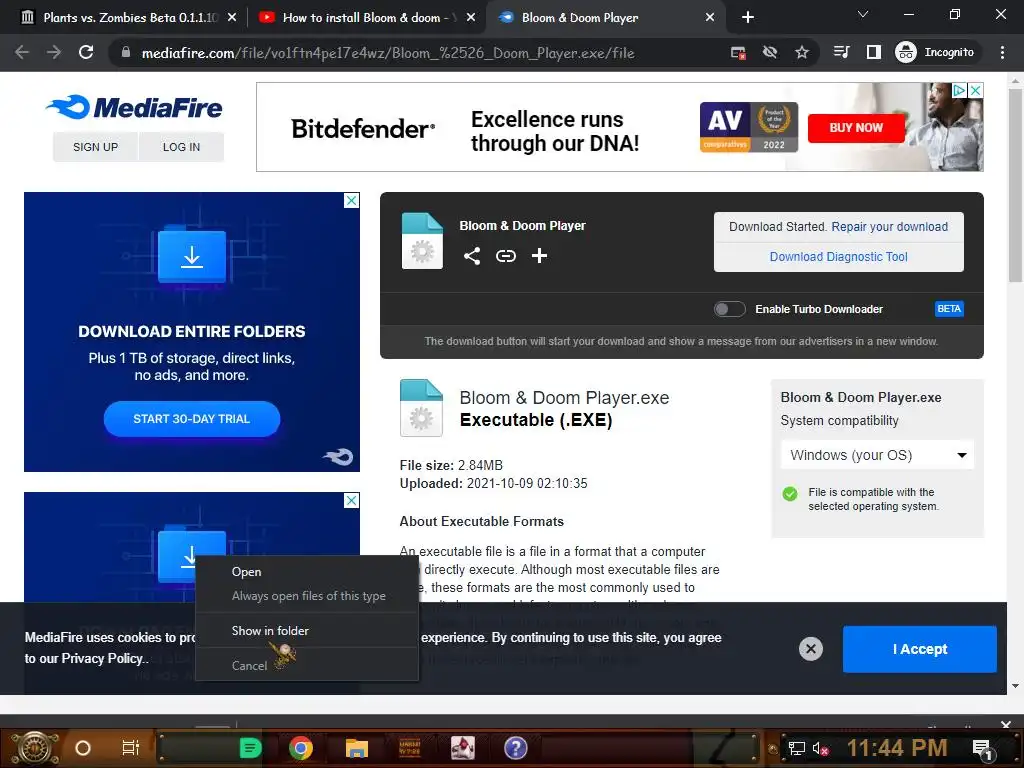Open AdChoices info on the Bitdefender ad
This screenshot has height=768, width=1024.
click(959, 90)
